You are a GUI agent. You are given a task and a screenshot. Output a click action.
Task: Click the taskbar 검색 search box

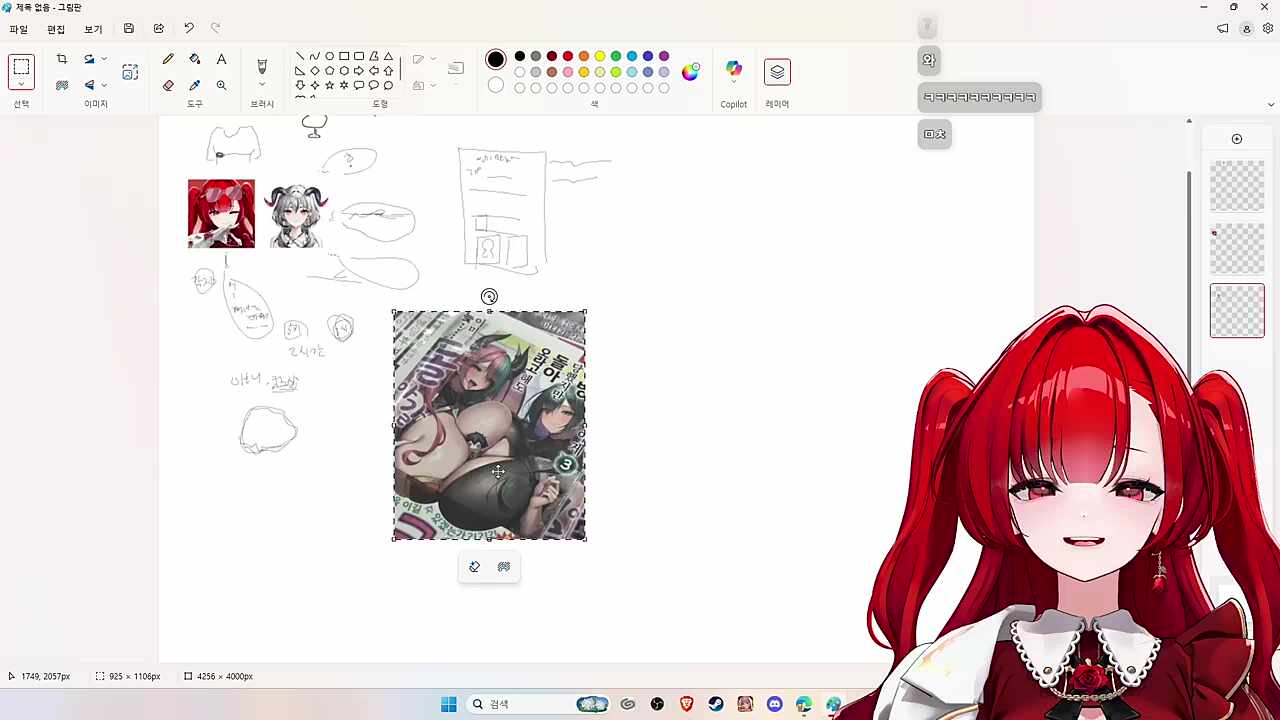click(x=540, y=704)
